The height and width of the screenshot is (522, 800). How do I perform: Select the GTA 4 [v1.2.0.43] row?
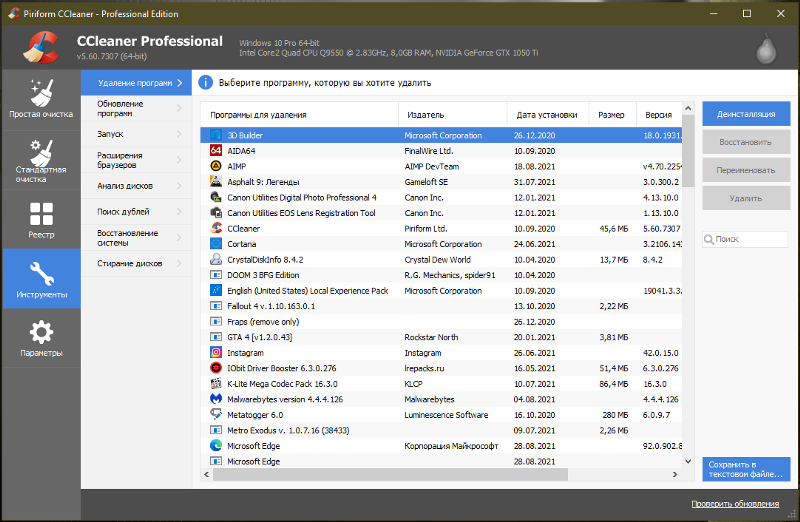coord(441,337)
